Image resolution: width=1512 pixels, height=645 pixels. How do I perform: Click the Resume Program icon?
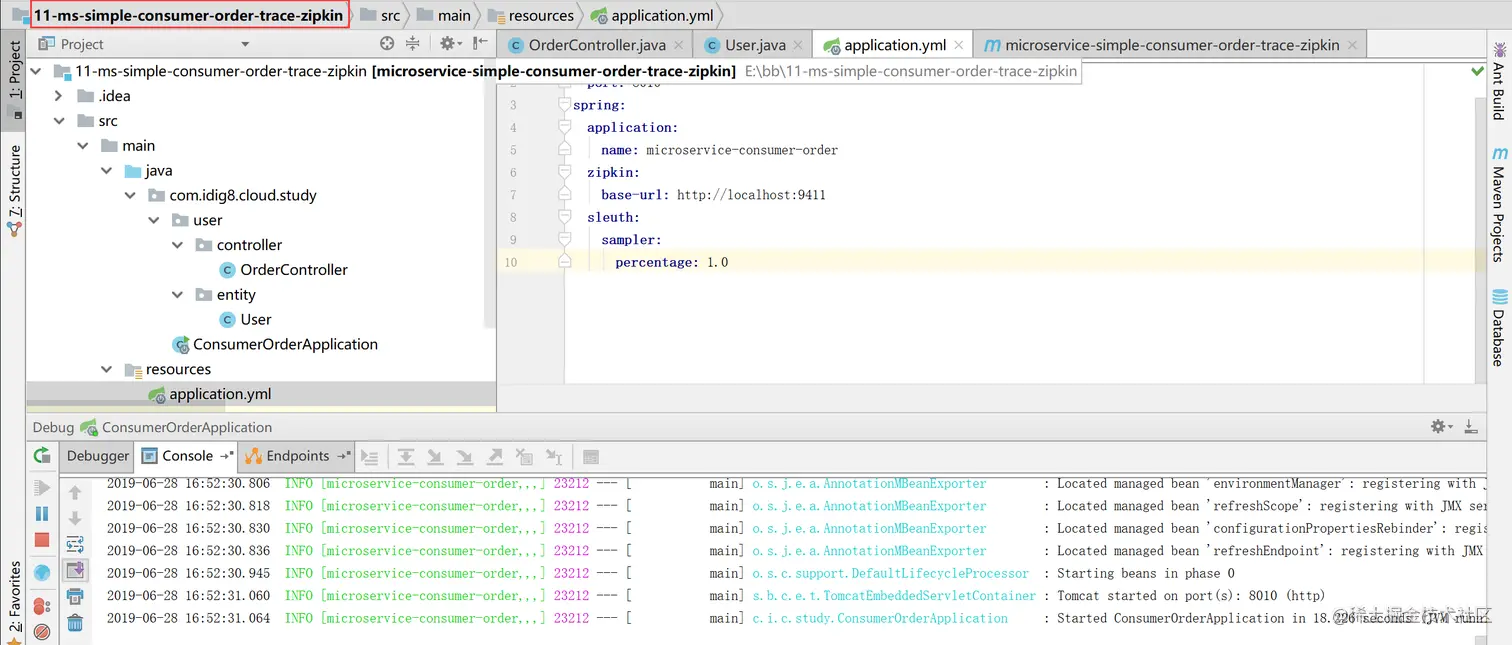[x=42, y=488]
